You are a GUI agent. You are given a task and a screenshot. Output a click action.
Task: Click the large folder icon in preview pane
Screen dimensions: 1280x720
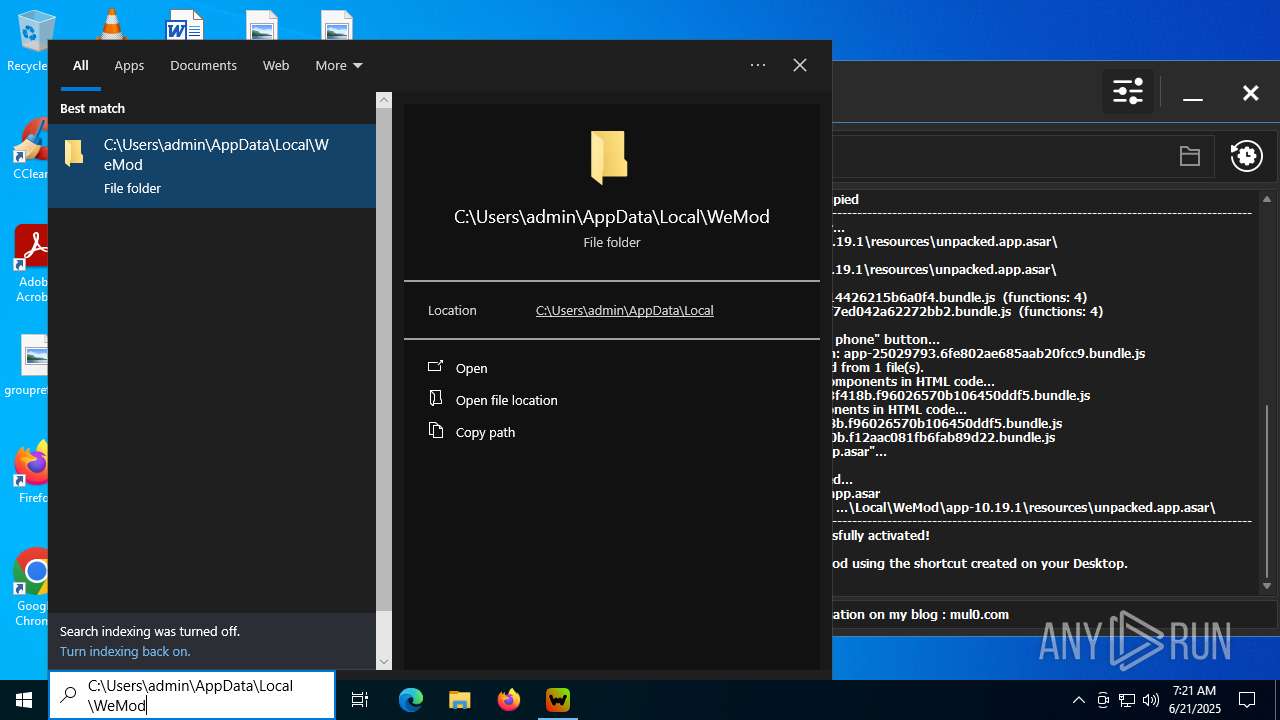click(610, 157)
